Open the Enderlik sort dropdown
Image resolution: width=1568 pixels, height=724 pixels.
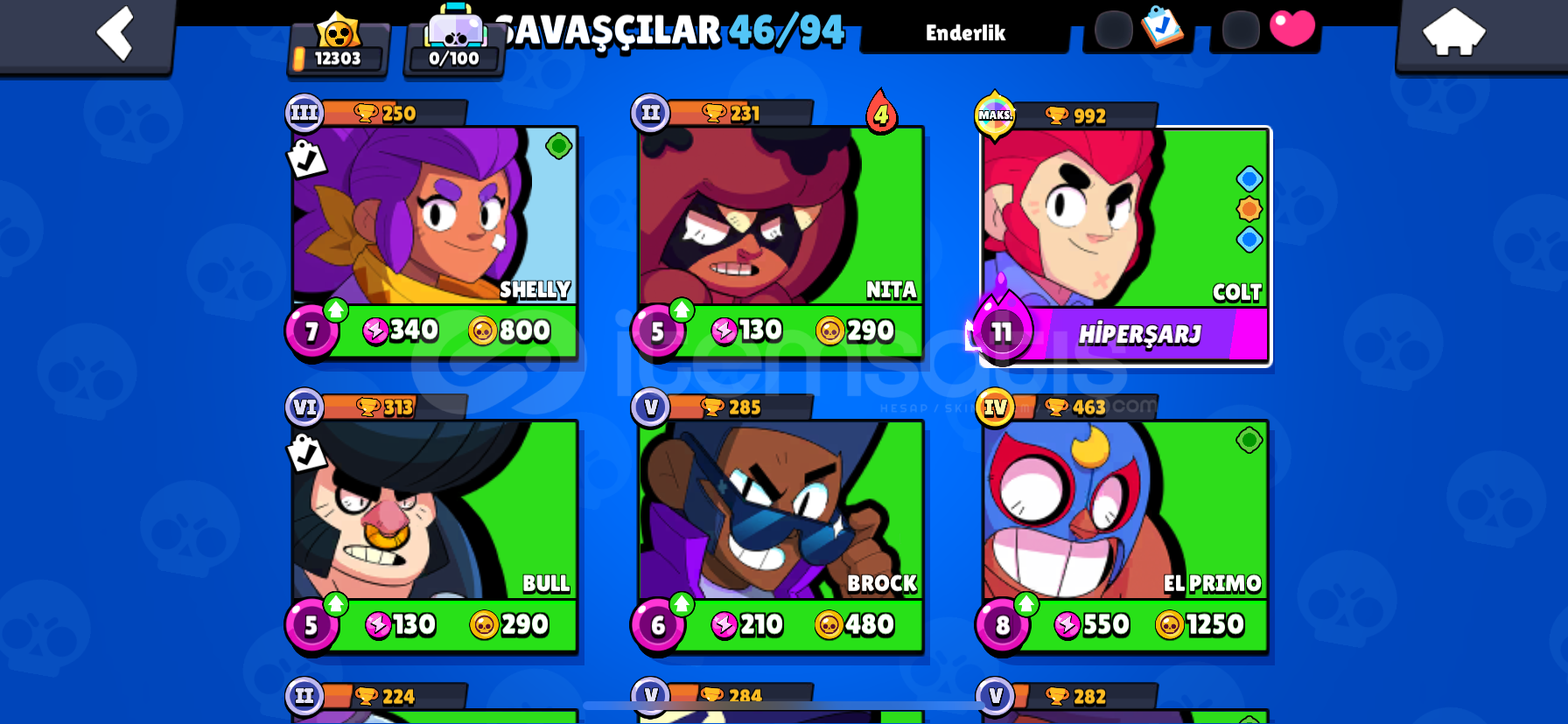pos(965,33)
